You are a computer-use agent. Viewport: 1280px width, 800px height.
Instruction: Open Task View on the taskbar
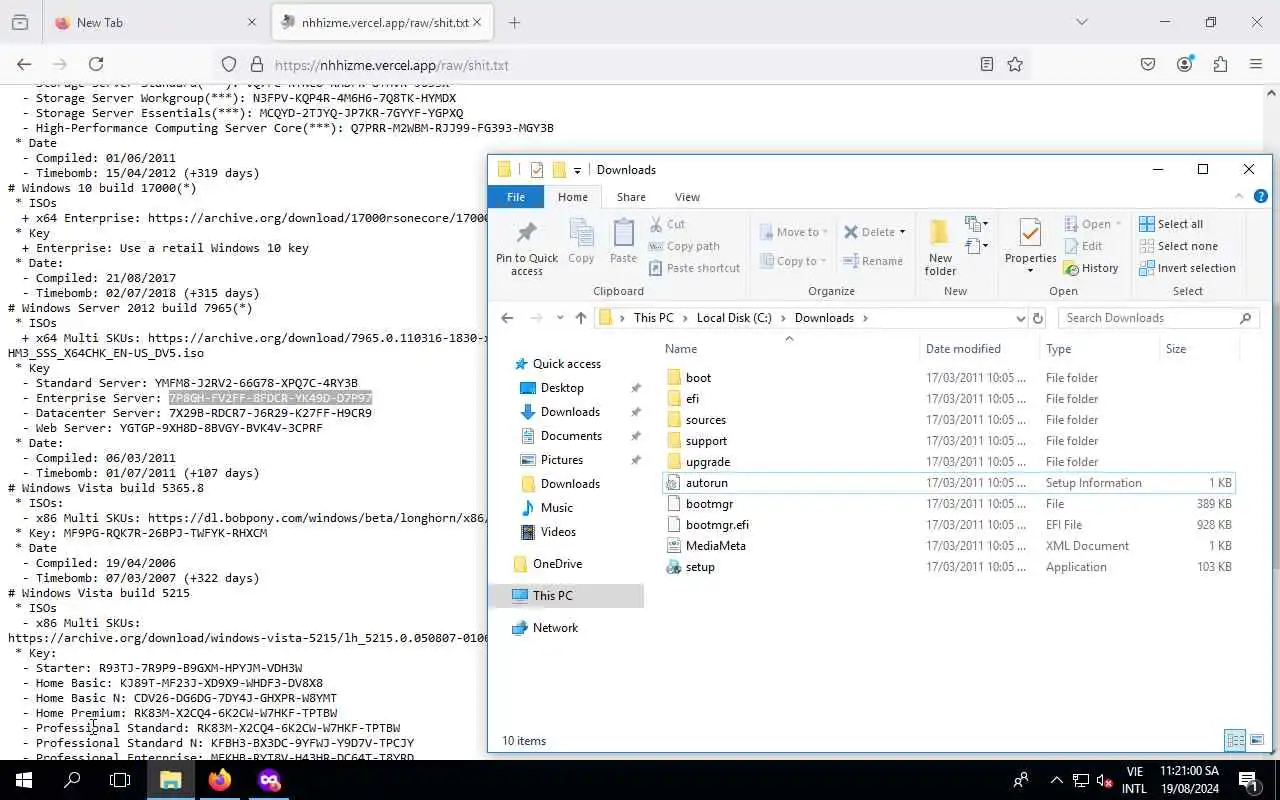pyautogui.click(x=120, y=780)
